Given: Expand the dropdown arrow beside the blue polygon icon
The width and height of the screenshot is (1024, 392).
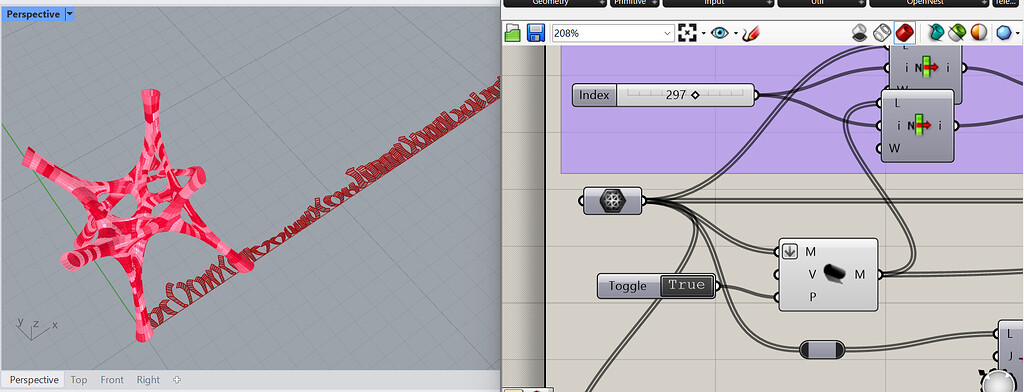Looking at the screenshot, I should [x=1017, y=33].
